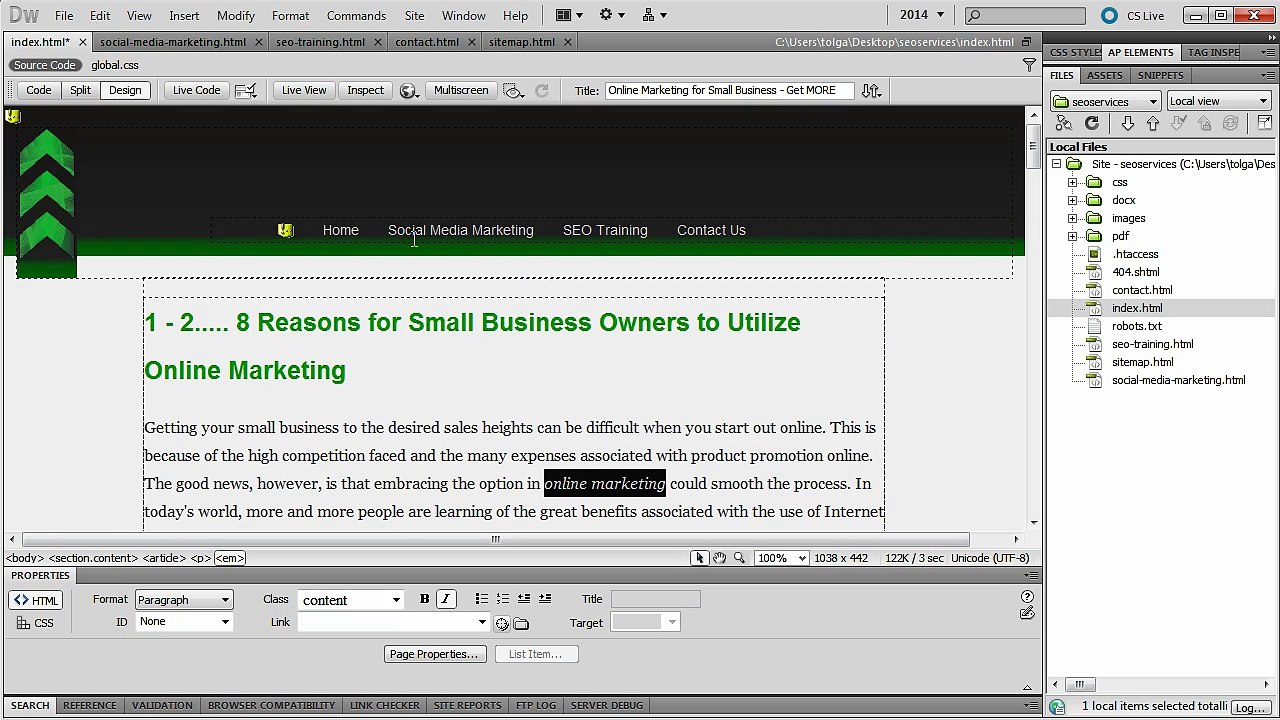Image resolution: width=1280 pixels, height=720 pixels.
Task: Open the Class dropdown showing content
Action: click(351, 600)
